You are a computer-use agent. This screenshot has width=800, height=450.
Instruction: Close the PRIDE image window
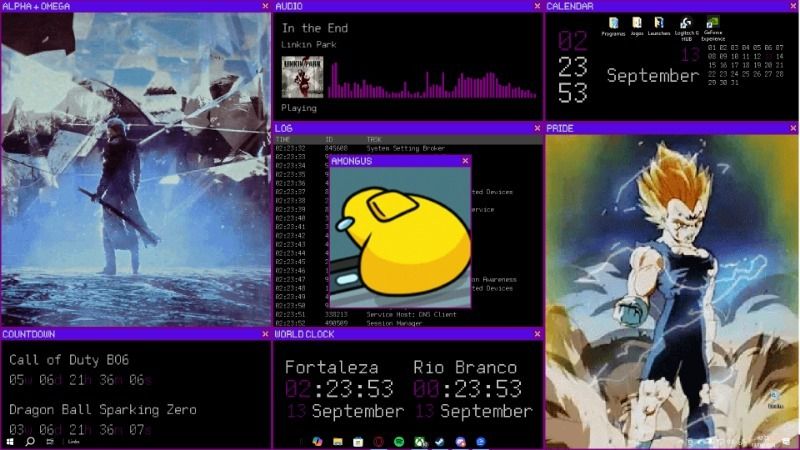click(x=793, y=128)
